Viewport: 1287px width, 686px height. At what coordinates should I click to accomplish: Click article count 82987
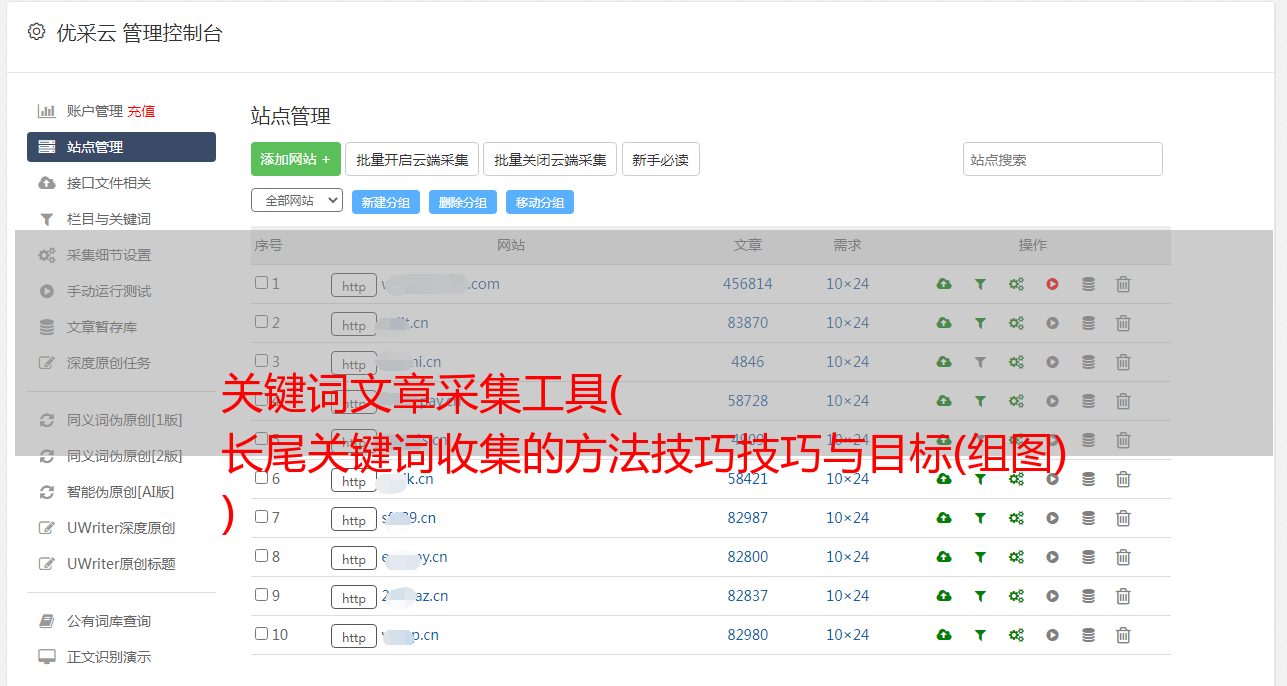748,518
